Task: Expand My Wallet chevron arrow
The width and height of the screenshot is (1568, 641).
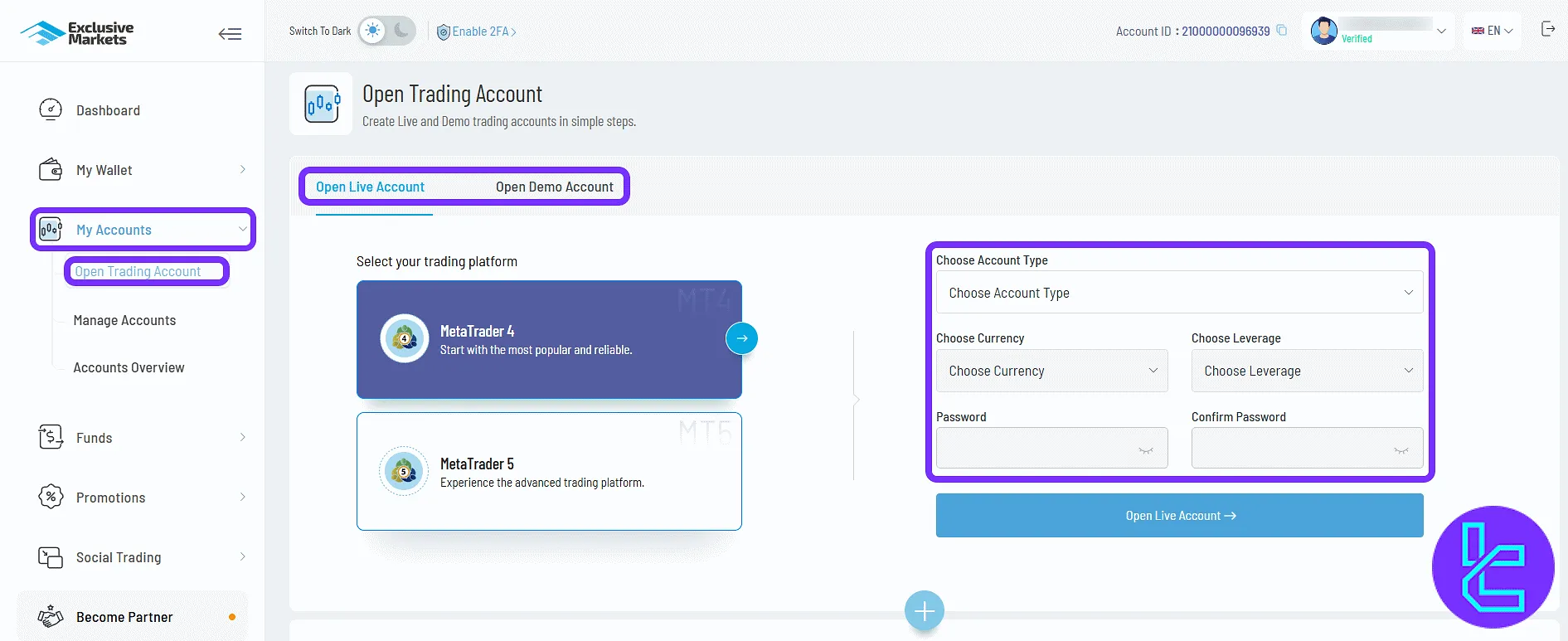Action: point(242,169)
